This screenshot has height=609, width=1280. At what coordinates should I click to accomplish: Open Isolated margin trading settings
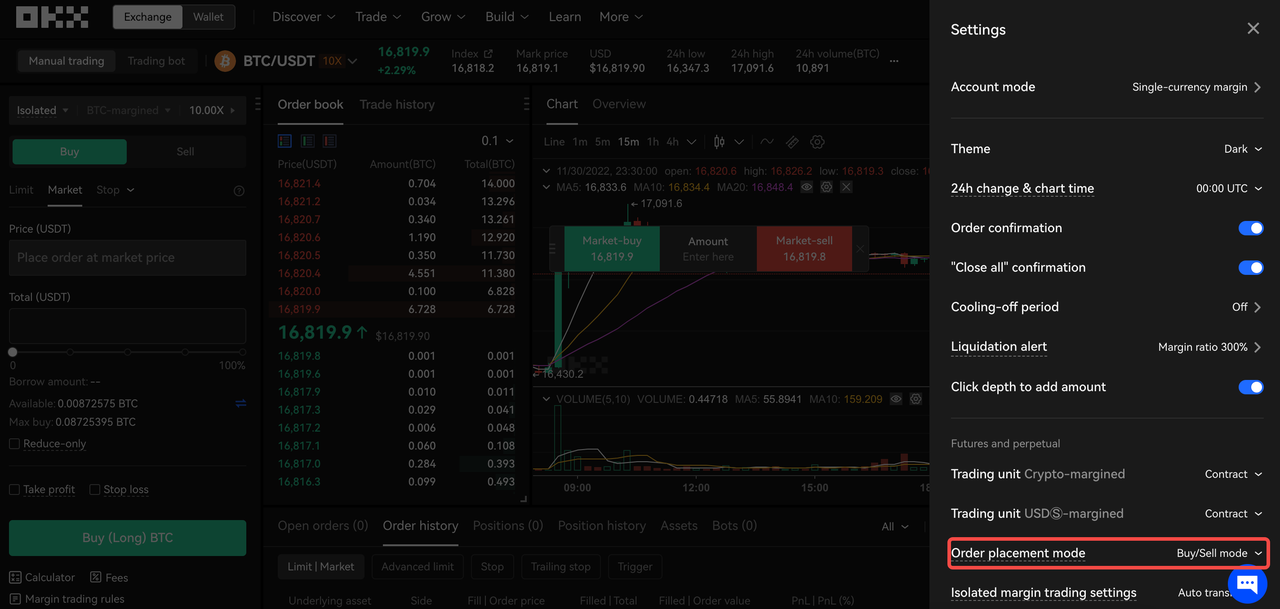[1044, 592]
